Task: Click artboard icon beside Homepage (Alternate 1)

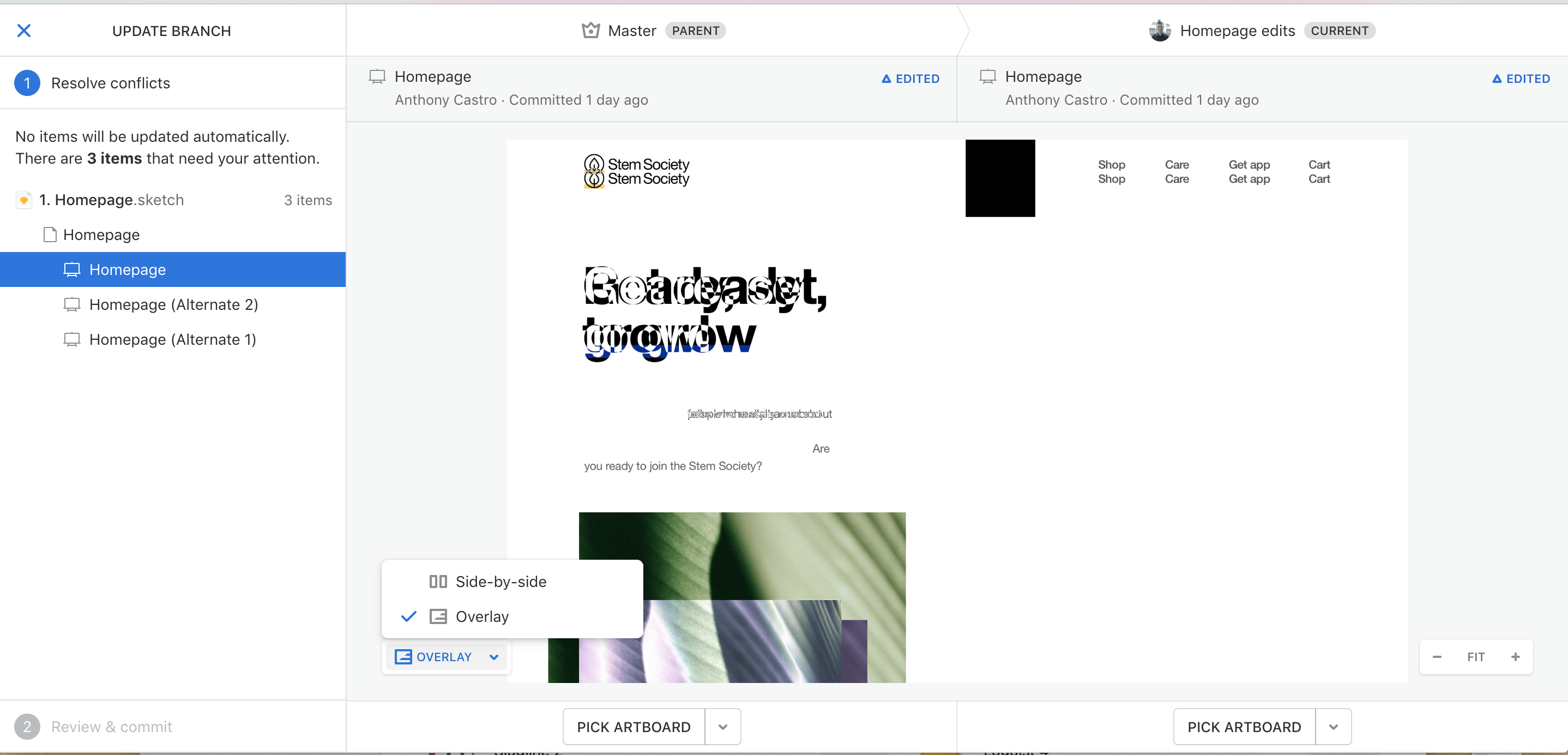Action: (72, 340)
